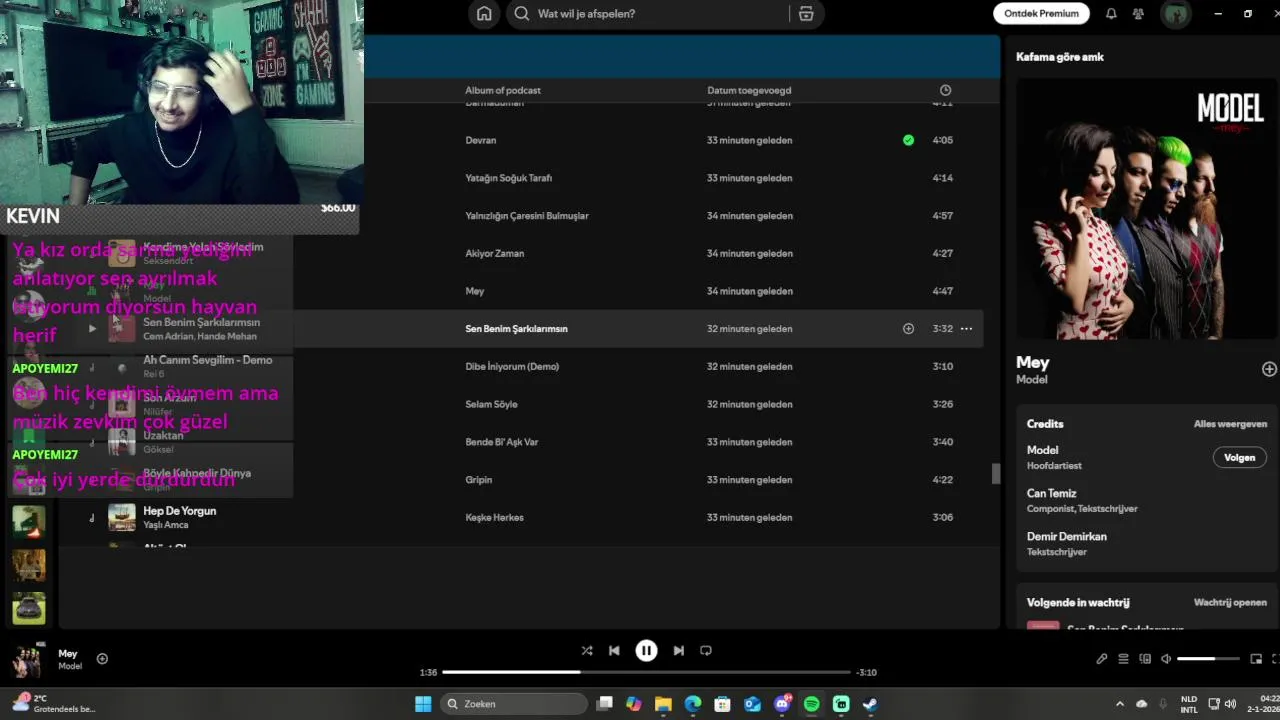Open Task View on the taskbar
The width and height of the screenshot is (1280, 720).
click(604, 704)
